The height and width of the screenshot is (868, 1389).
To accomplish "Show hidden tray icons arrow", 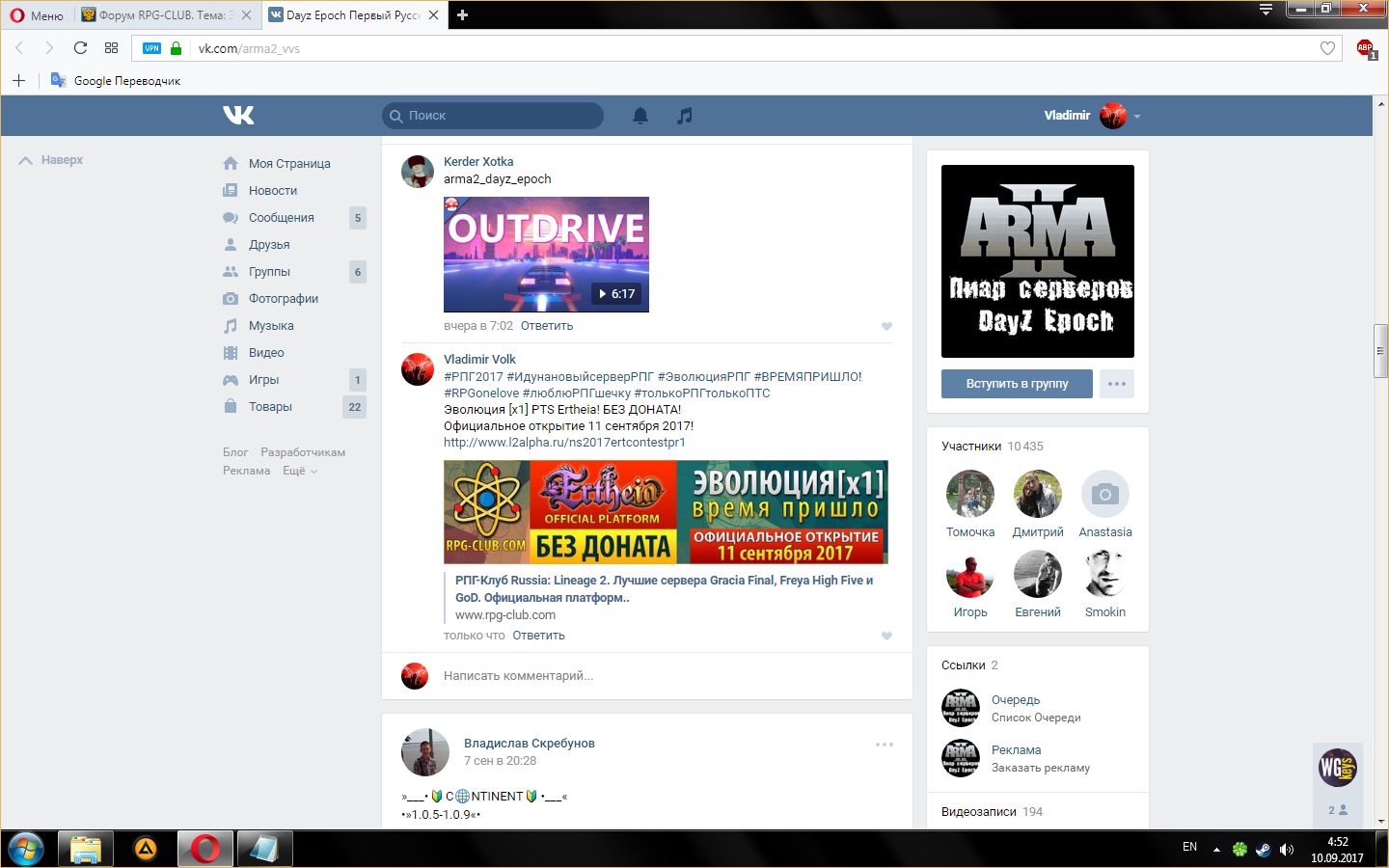I will (1216, 850).
